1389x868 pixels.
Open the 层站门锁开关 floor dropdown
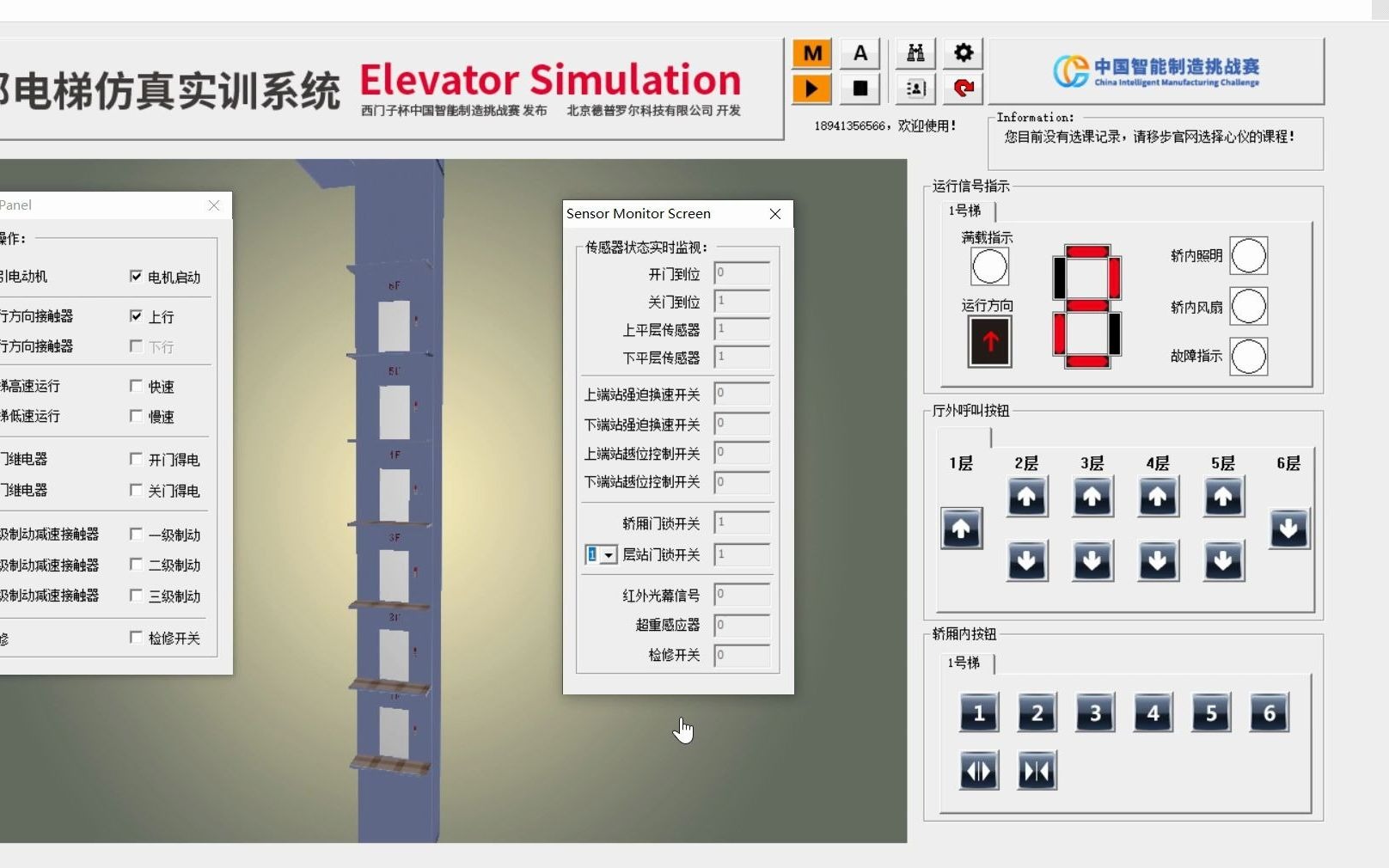[x=609, y=555]
